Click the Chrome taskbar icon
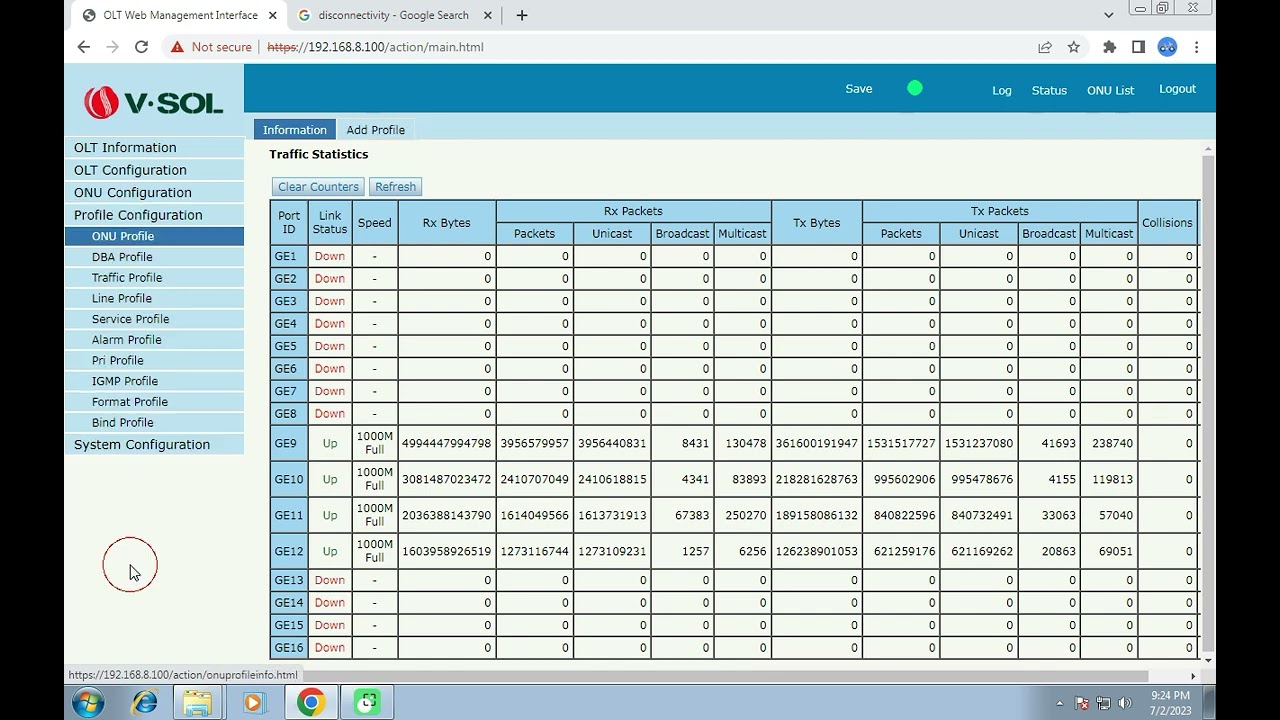Screen dimensions: 1280x720 click(x=311, y=703)
